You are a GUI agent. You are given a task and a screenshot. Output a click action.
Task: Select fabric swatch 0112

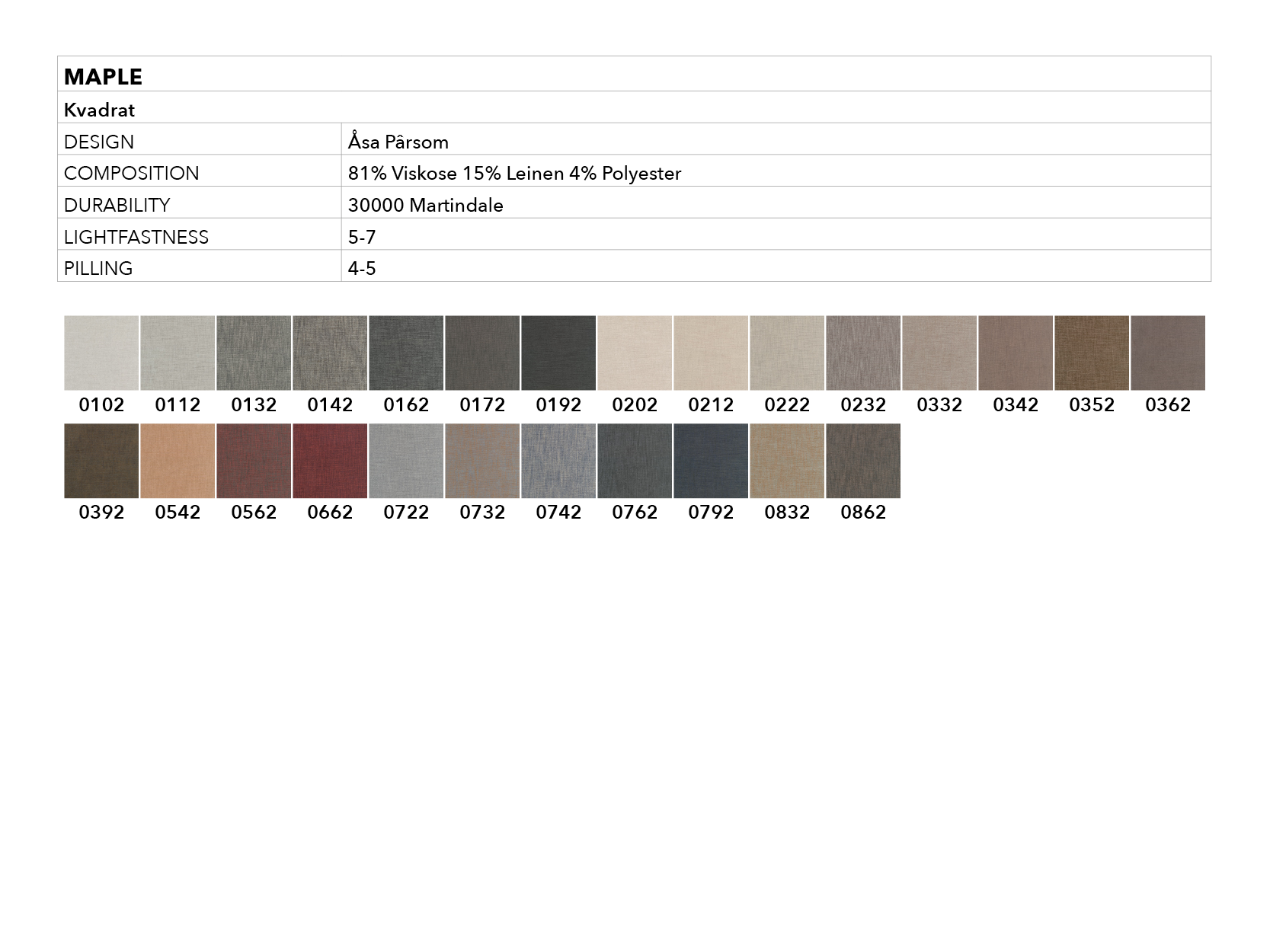(178, 353)
